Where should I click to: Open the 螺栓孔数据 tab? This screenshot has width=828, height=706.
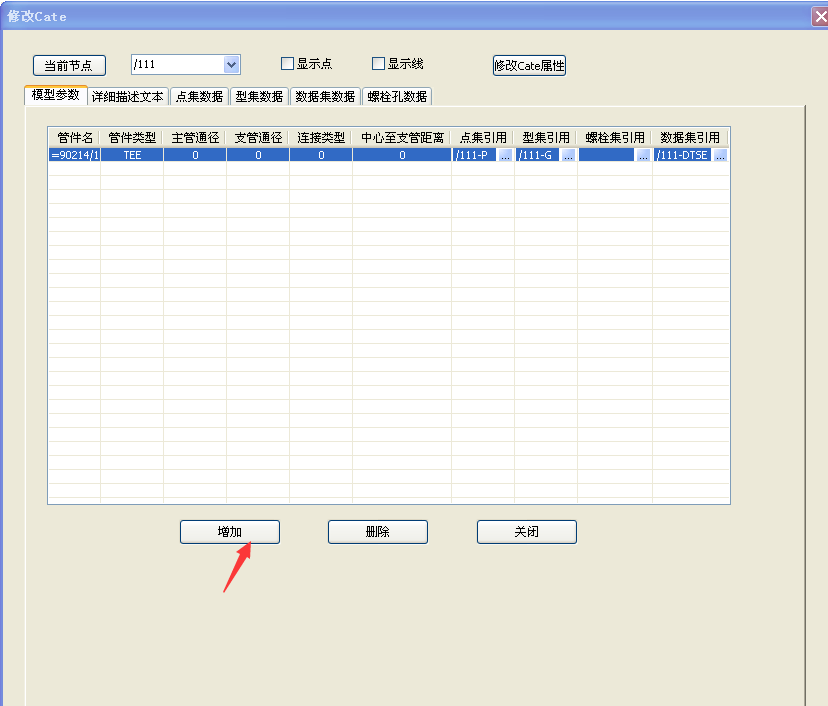click(397, 97)
